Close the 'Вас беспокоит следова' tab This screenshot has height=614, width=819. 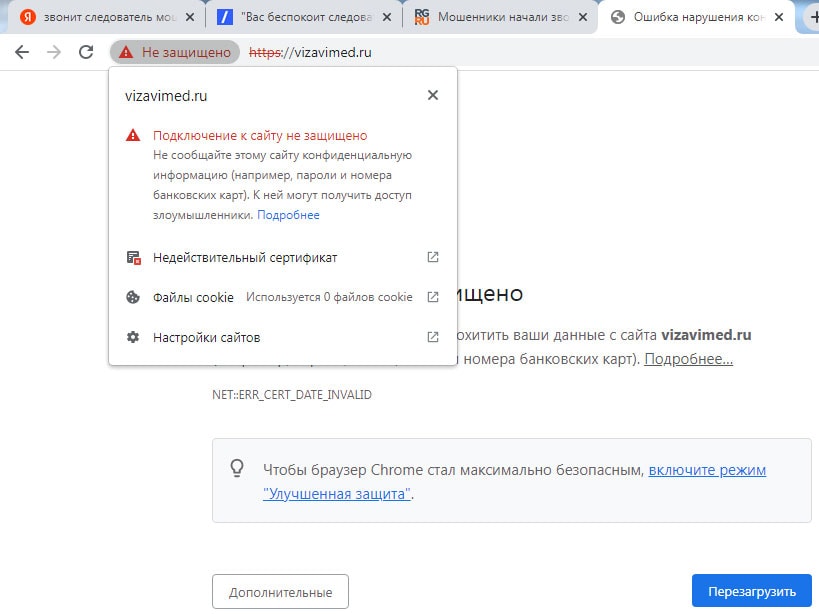[x=387, y=17]
